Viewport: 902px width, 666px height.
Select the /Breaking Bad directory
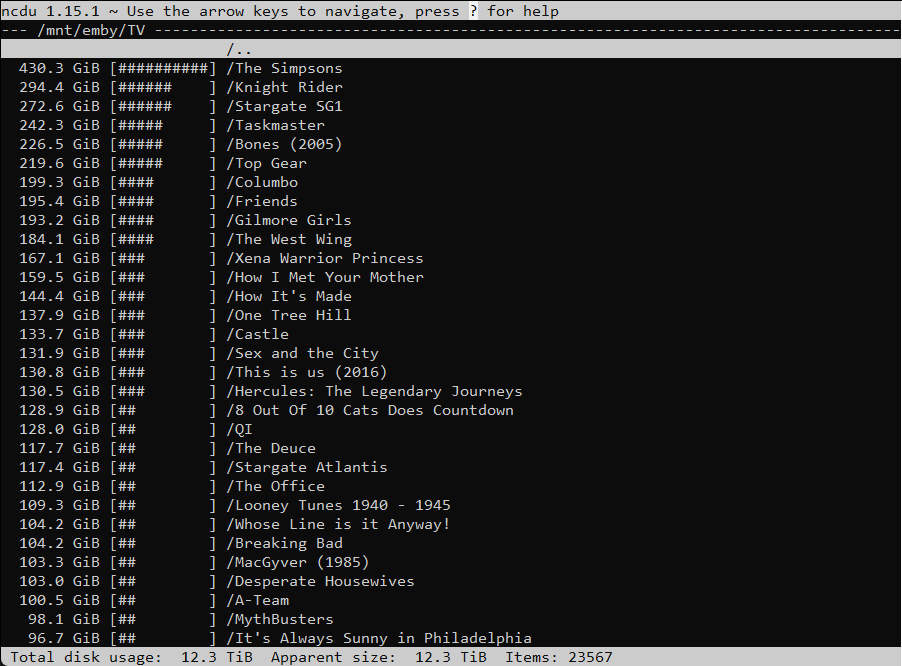coord(450,543)
